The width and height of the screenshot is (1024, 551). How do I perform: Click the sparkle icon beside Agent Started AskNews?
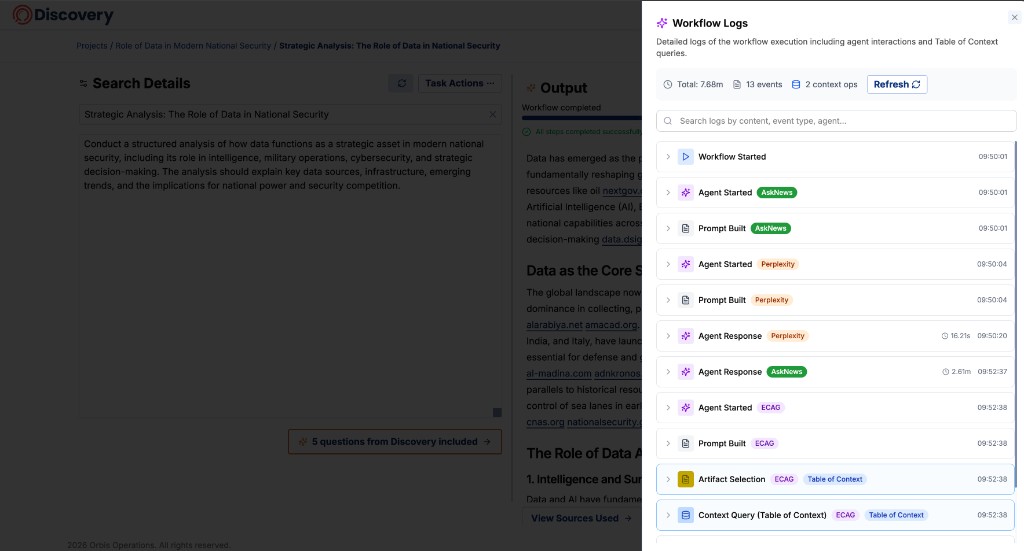pos(685,193)
